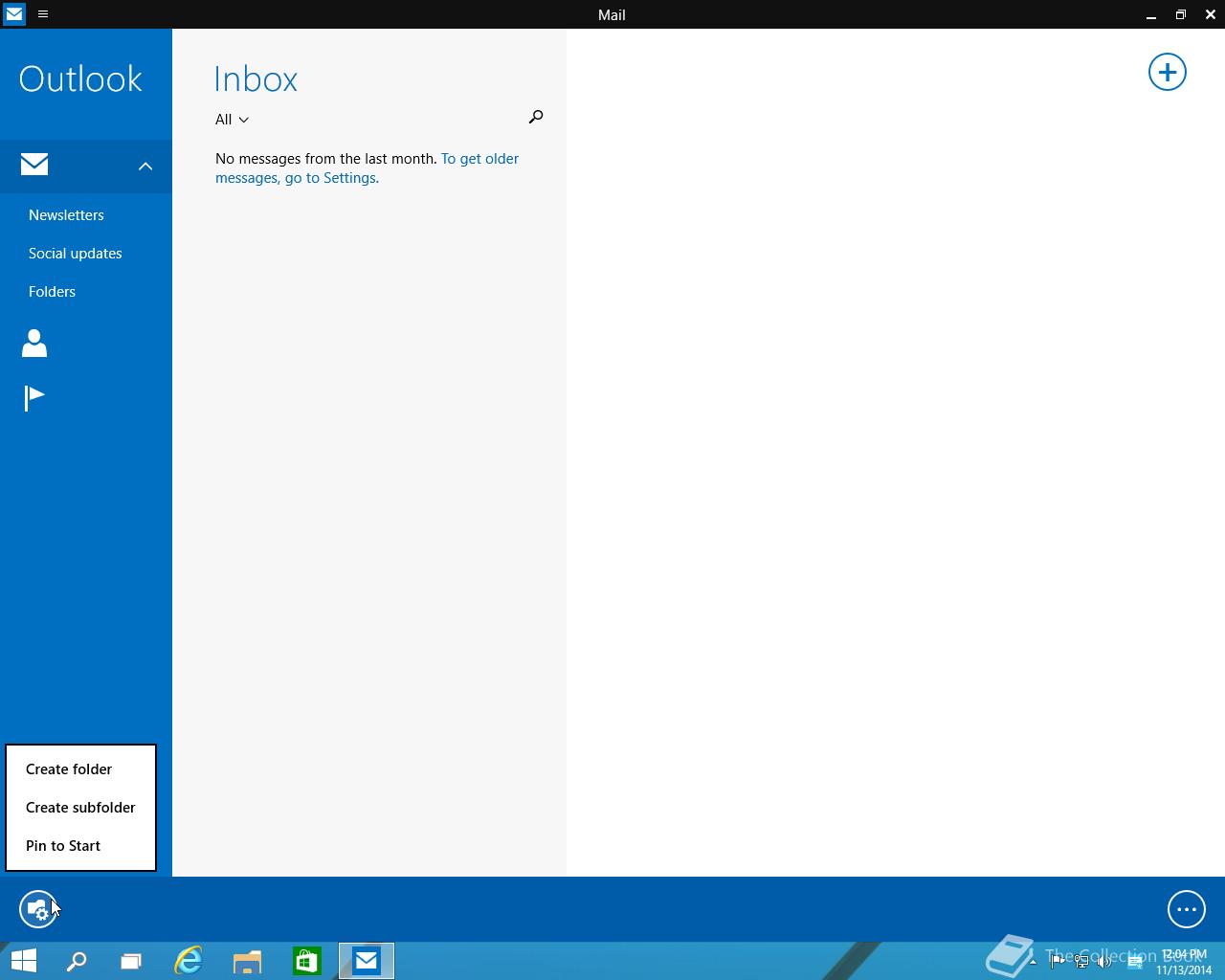Image resolution: width=1225 pixels, height=980 pixels.
Task: Select the Inbox mail envelope icon
Action: pyautogui.click(x=34, y=164)
